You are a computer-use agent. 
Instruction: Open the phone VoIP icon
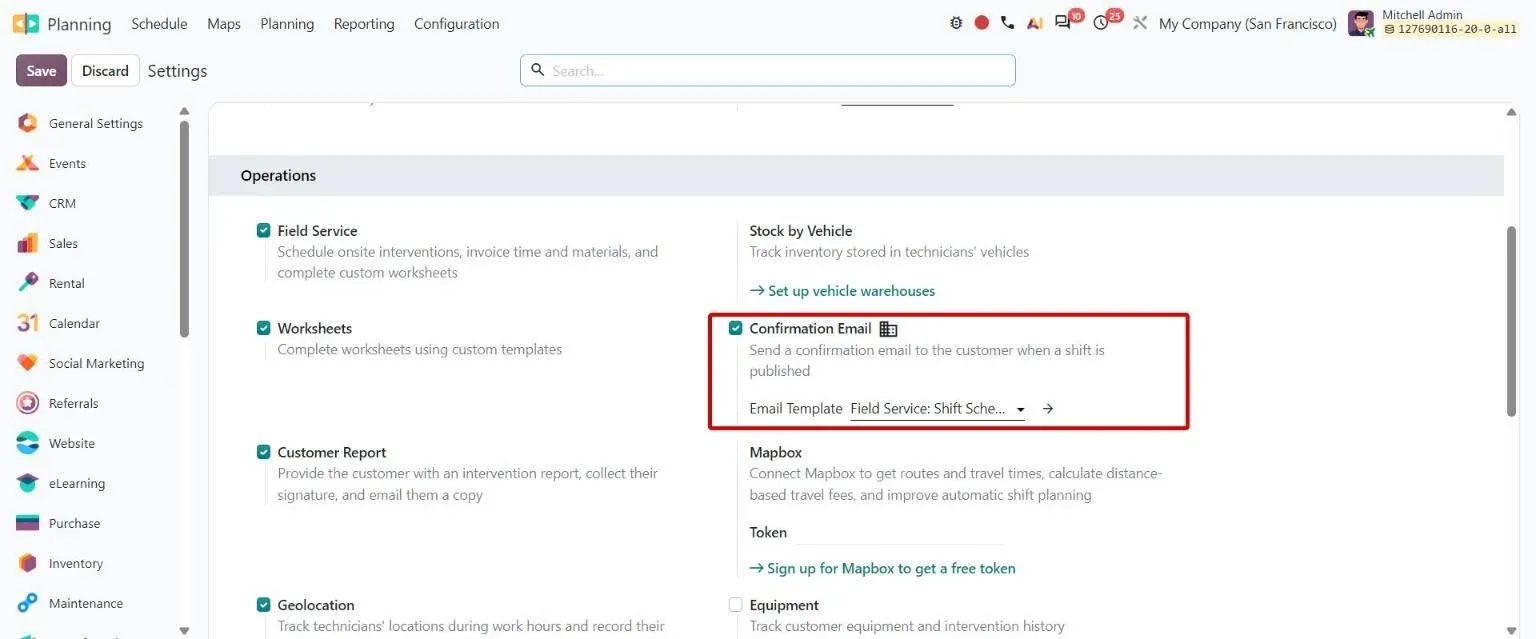[x=1007, y=23]
